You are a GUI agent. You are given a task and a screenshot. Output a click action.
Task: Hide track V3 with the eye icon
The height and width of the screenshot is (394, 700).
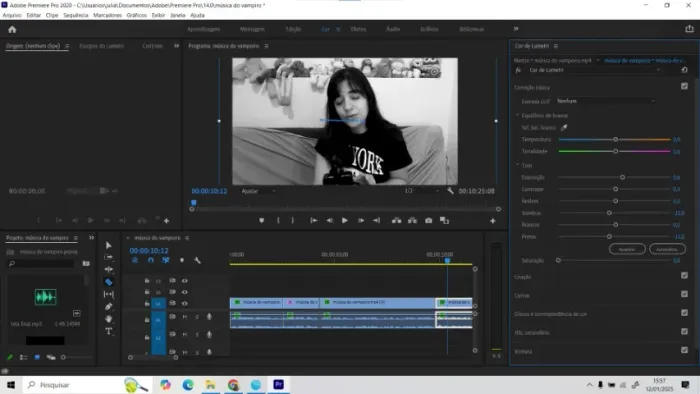[x=184, y=281]
